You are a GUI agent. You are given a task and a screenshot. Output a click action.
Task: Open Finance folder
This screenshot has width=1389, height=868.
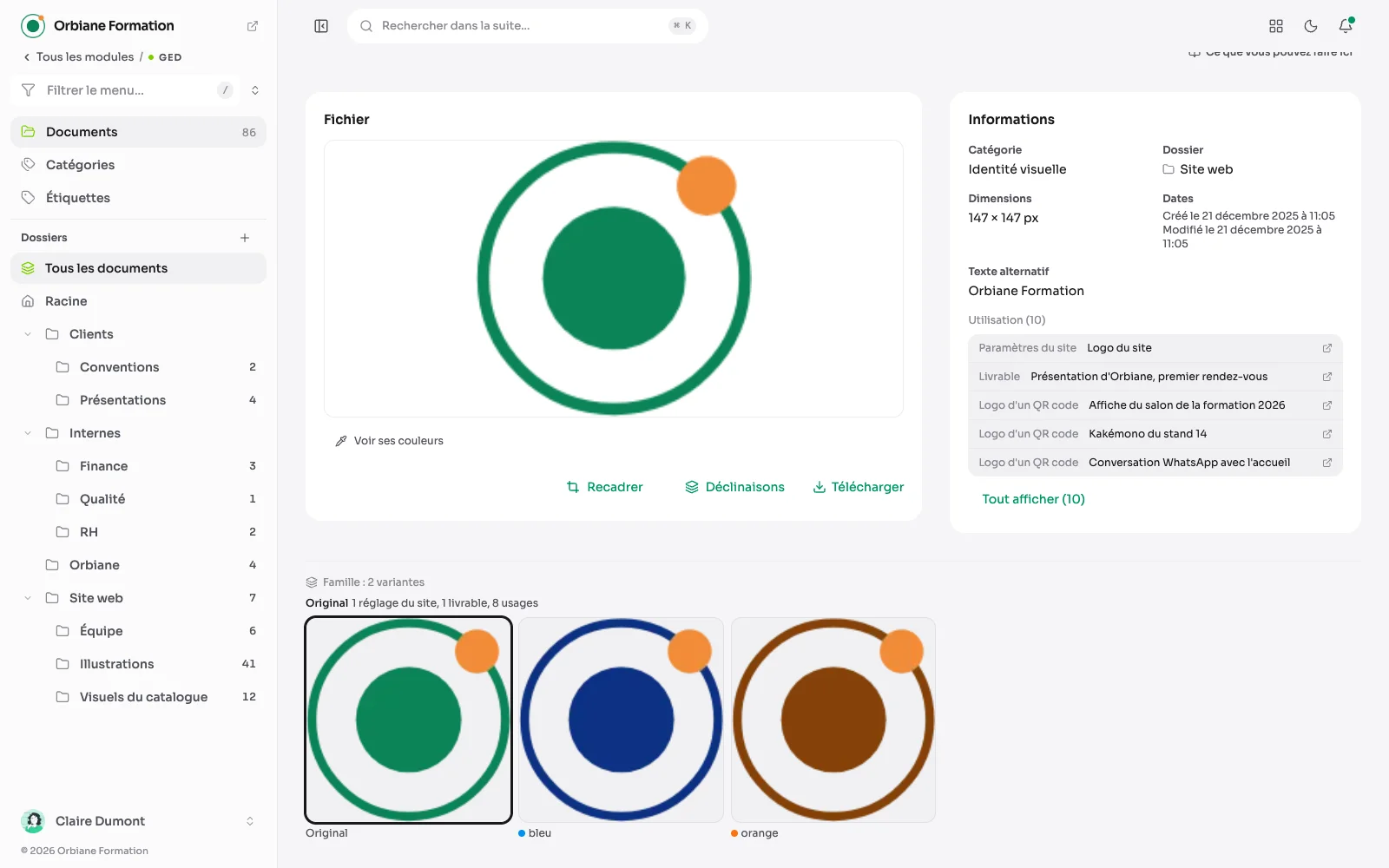156,466
